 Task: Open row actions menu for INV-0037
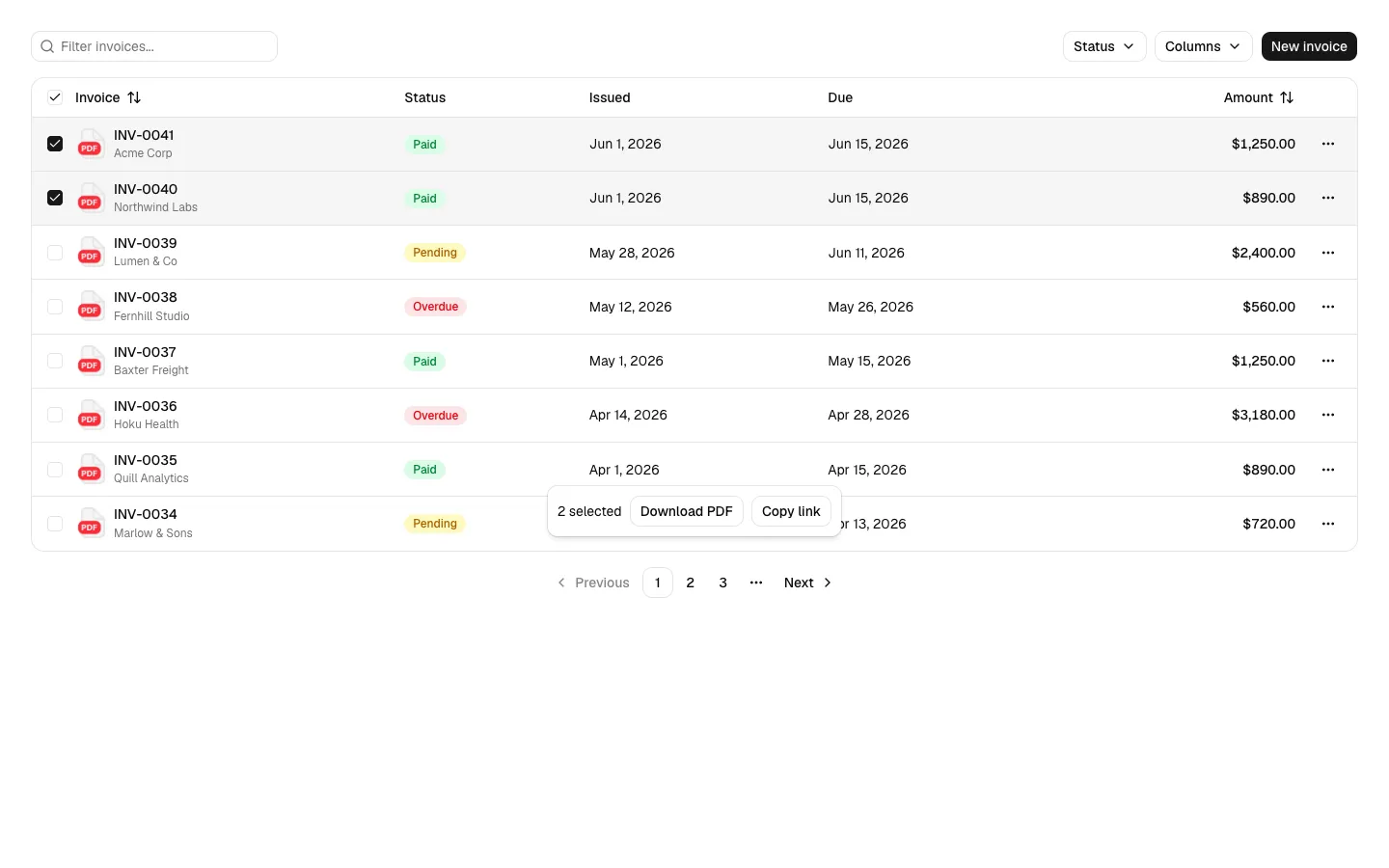[x=1328, y=361]
